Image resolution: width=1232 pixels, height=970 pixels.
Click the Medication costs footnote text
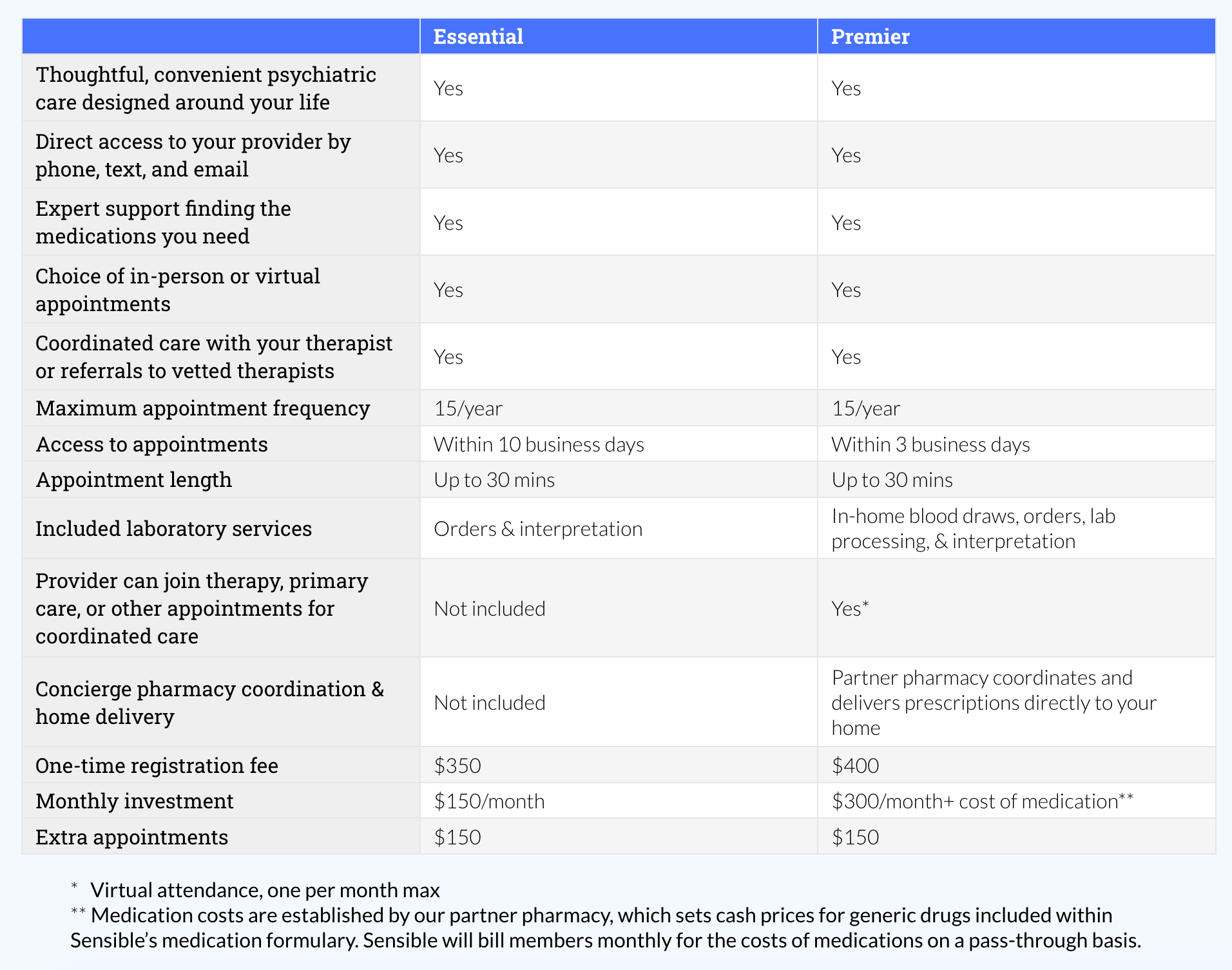(x=604, y=927)
